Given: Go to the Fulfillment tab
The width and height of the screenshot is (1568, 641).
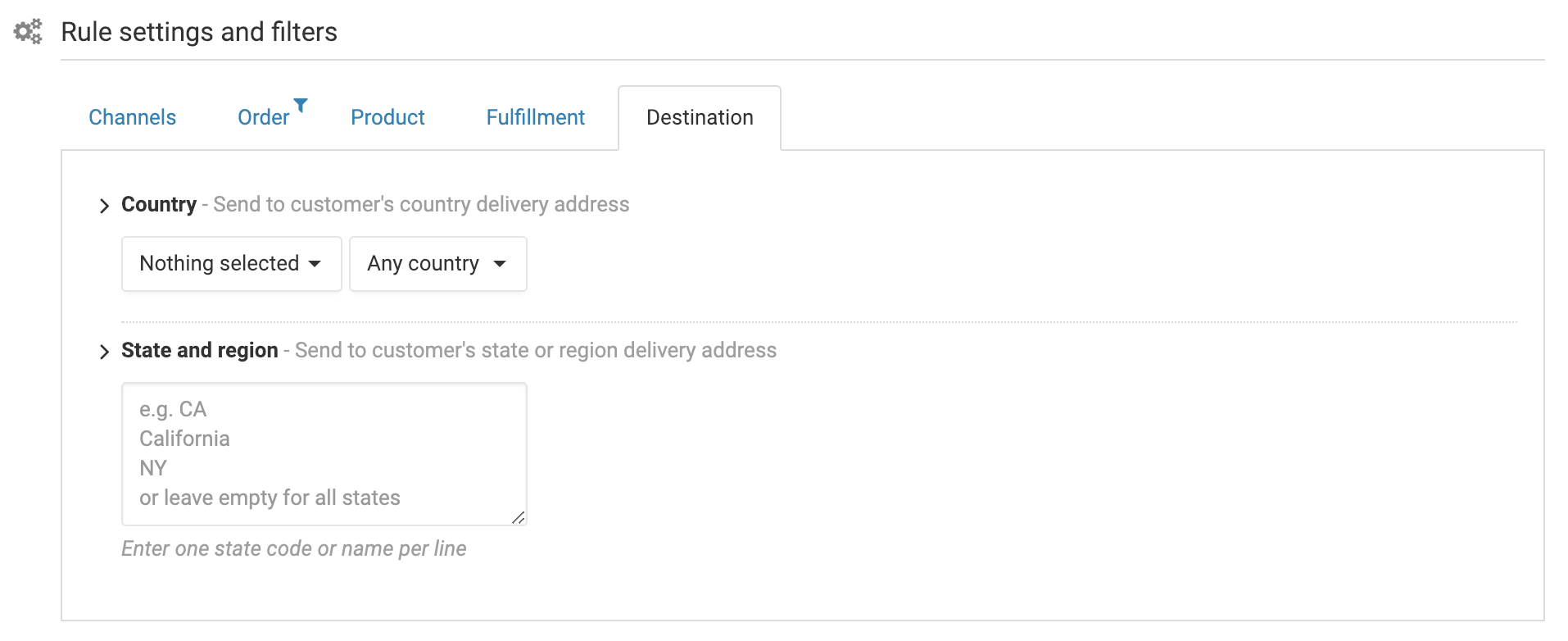Looking at the screenshot, I should 536,117.
